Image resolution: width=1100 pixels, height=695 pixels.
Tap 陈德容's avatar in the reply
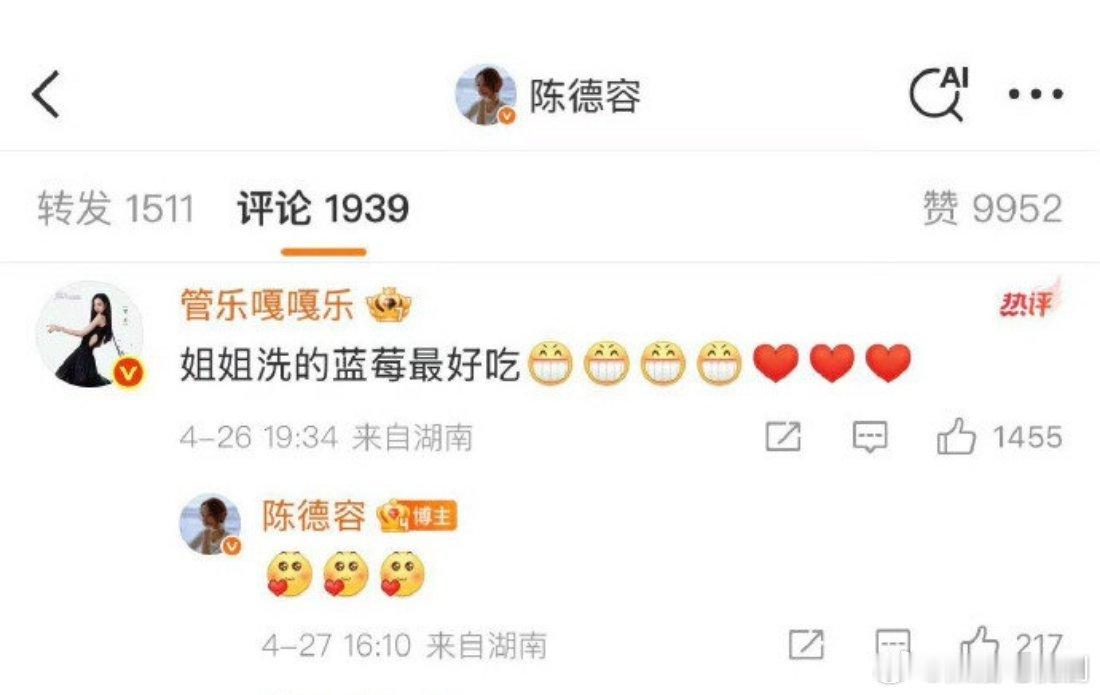point(210,524)
